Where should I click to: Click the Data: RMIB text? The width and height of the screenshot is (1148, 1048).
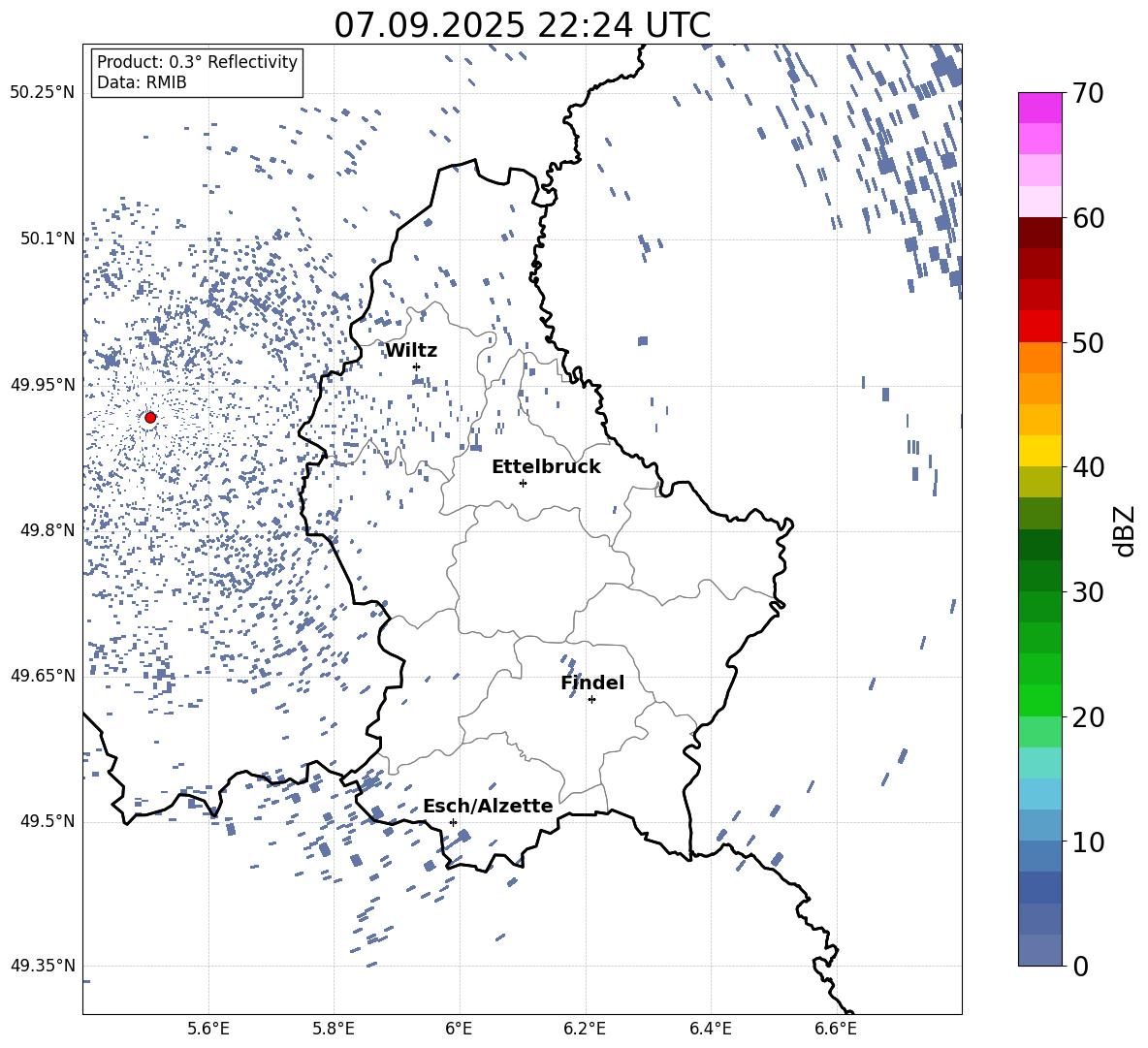[142, 82]
